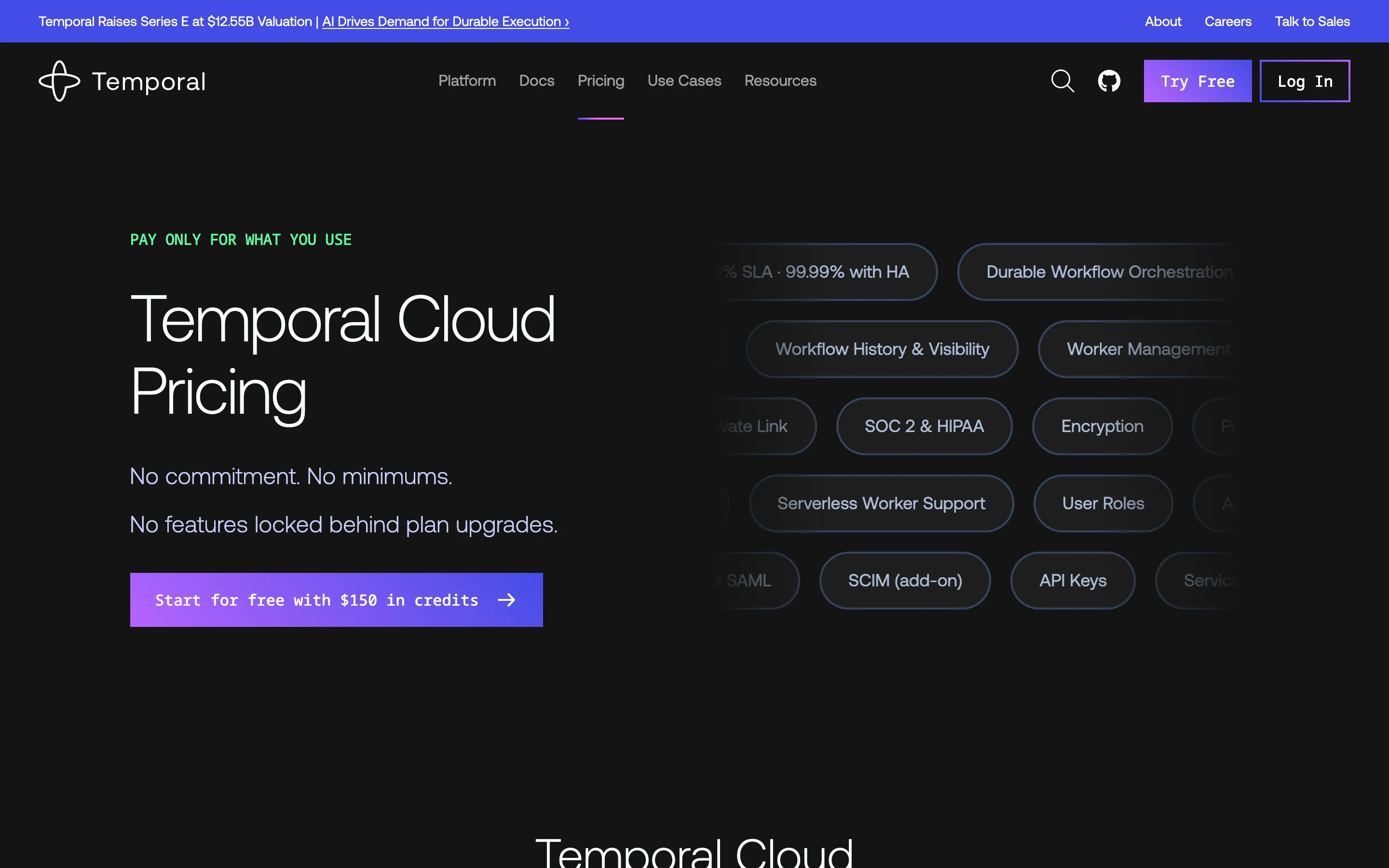The width and height of the screenshot is (1389, 868).
Task: Visit the About page link
Action: [x=1163, y=21]
